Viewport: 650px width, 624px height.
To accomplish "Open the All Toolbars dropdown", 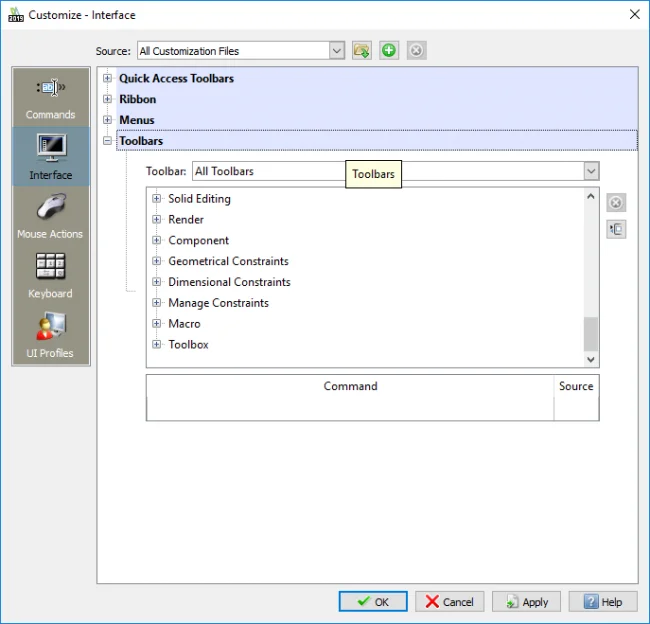I will [x=591, y=171].
